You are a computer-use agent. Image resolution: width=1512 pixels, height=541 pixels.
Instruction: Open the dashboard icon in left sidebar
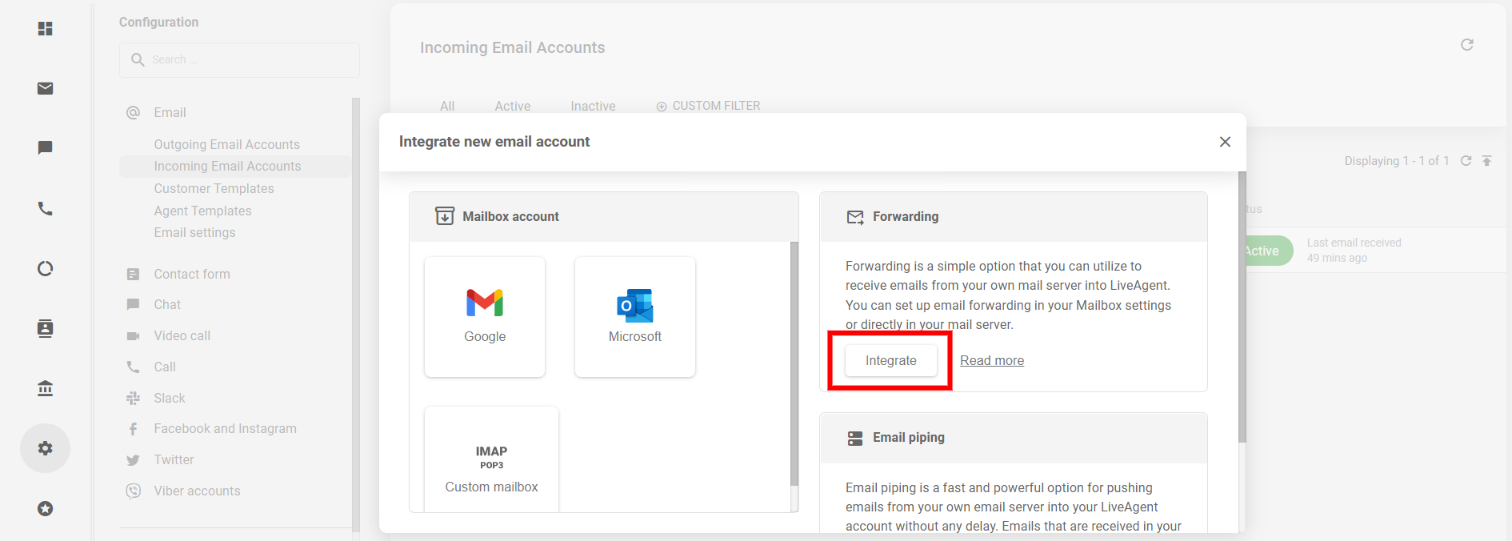45,28
